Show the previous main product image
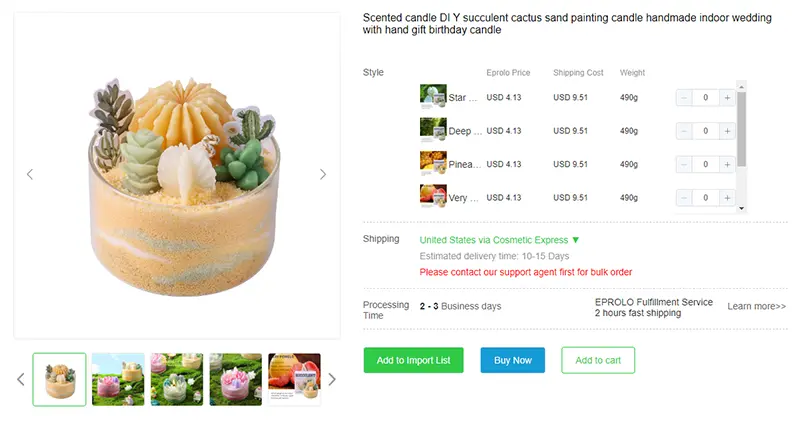 pyautogui.click(x=30, y=175)
